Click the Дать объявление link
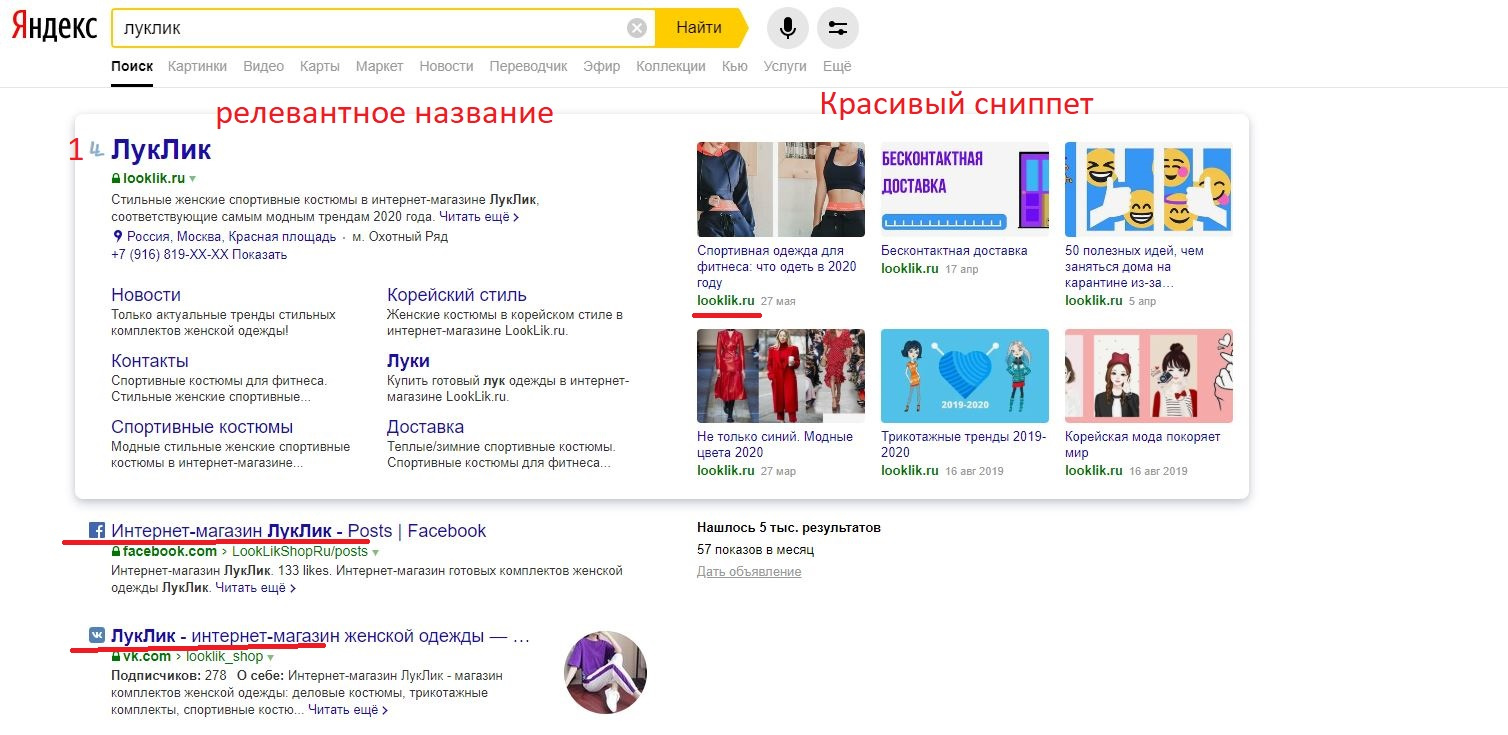 tap(749, 571)
